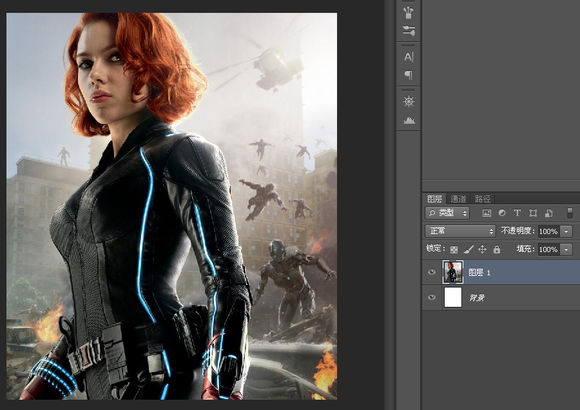Lock all padlock icon
The image size is (580, 410).
[x=496, y=250]
